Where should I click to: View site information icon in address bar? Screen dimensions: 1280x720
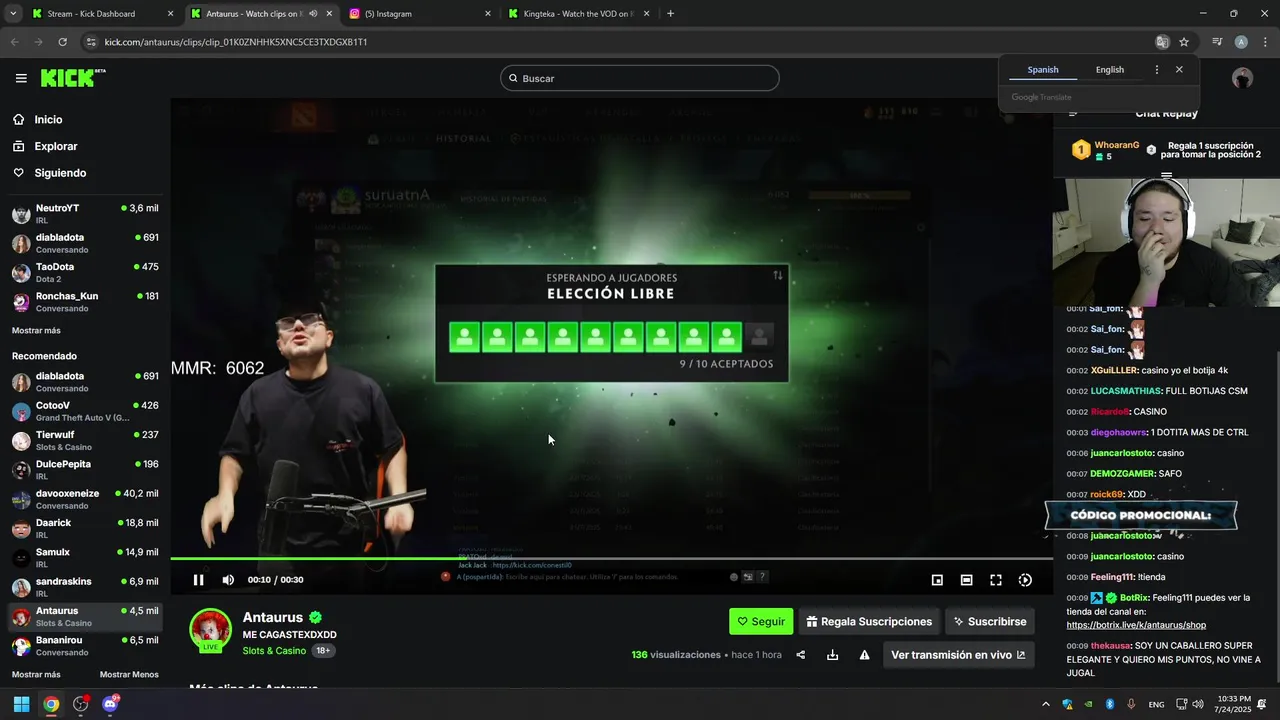91,42
